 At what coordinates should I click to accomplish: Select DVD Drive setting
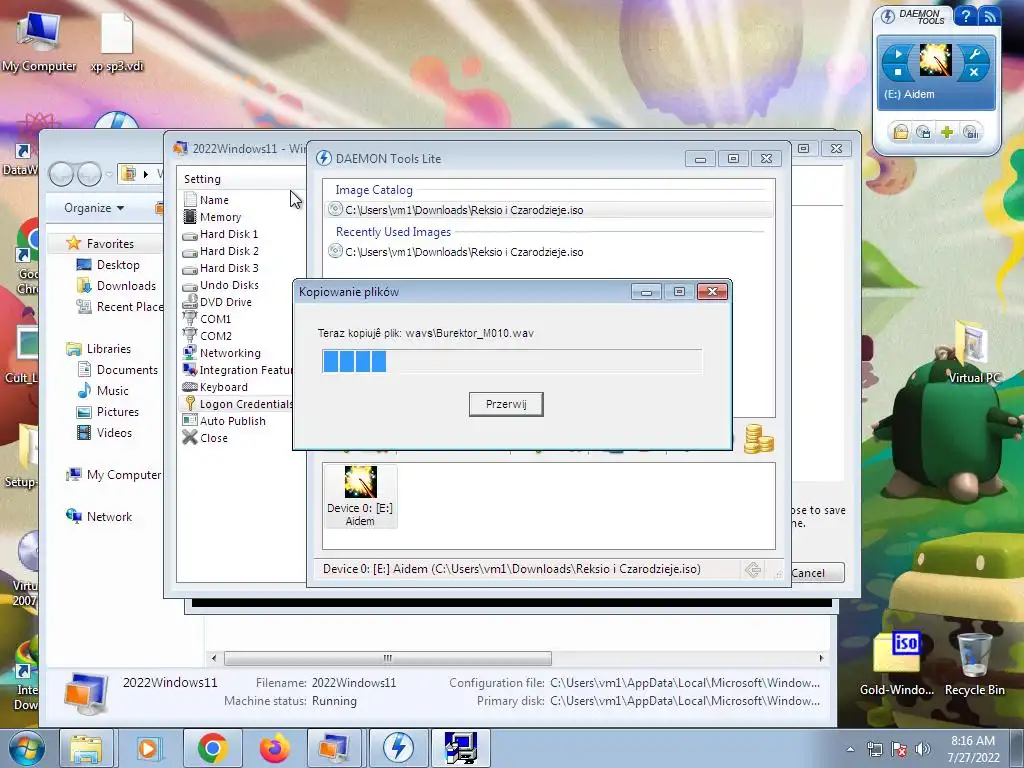coord(217,302)
